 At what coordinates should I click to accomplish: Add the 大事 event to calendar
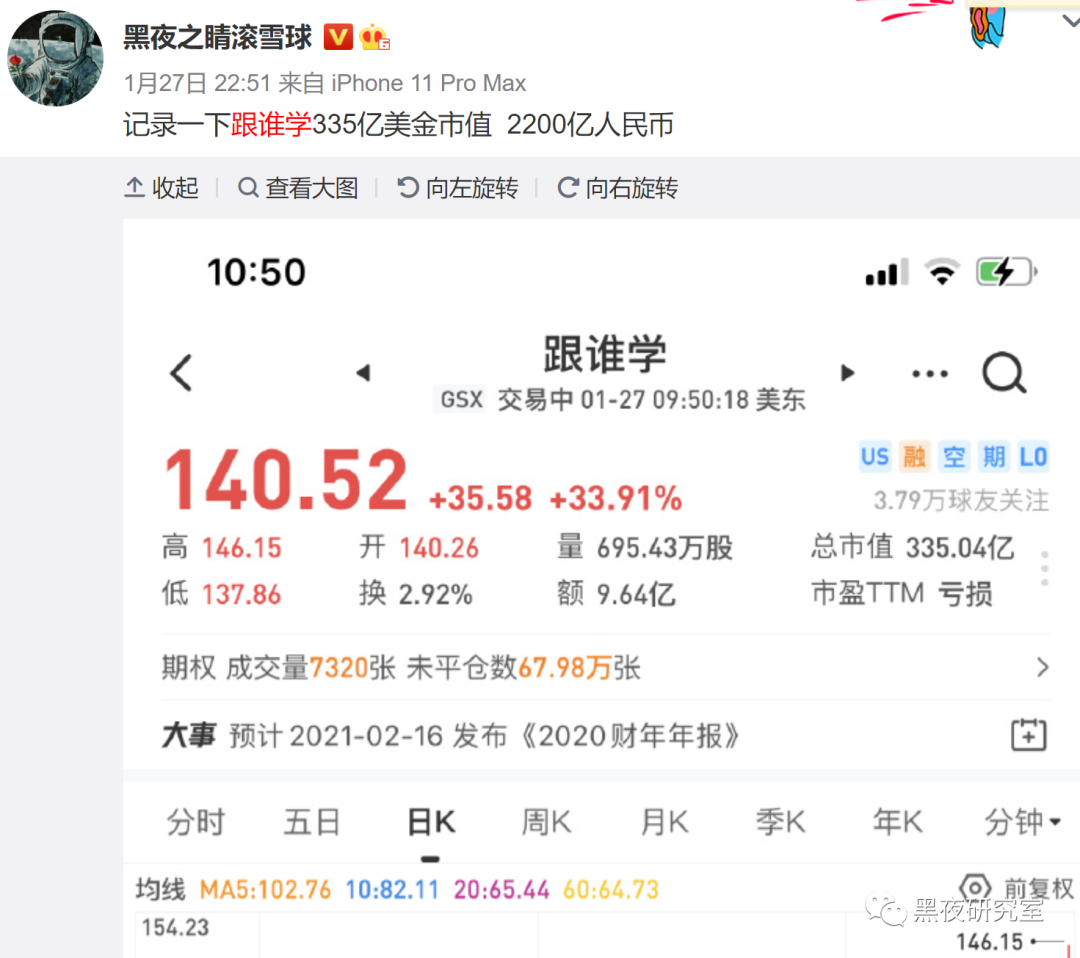(1029, 735)
